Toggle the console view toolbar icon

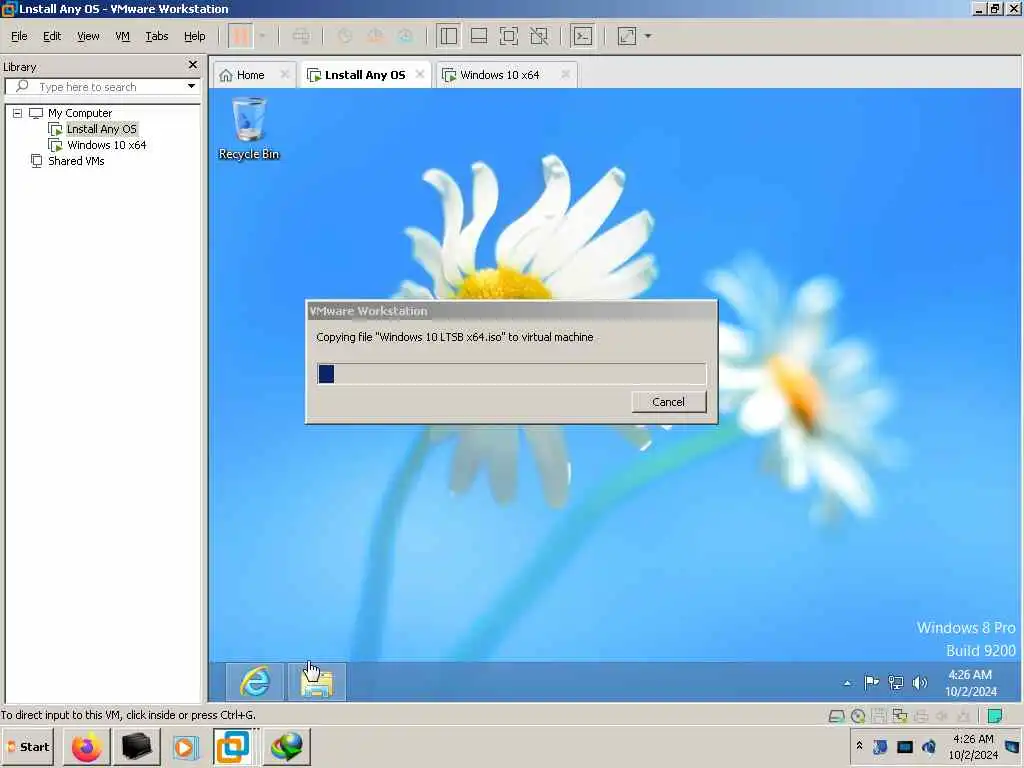coord(582,36)
